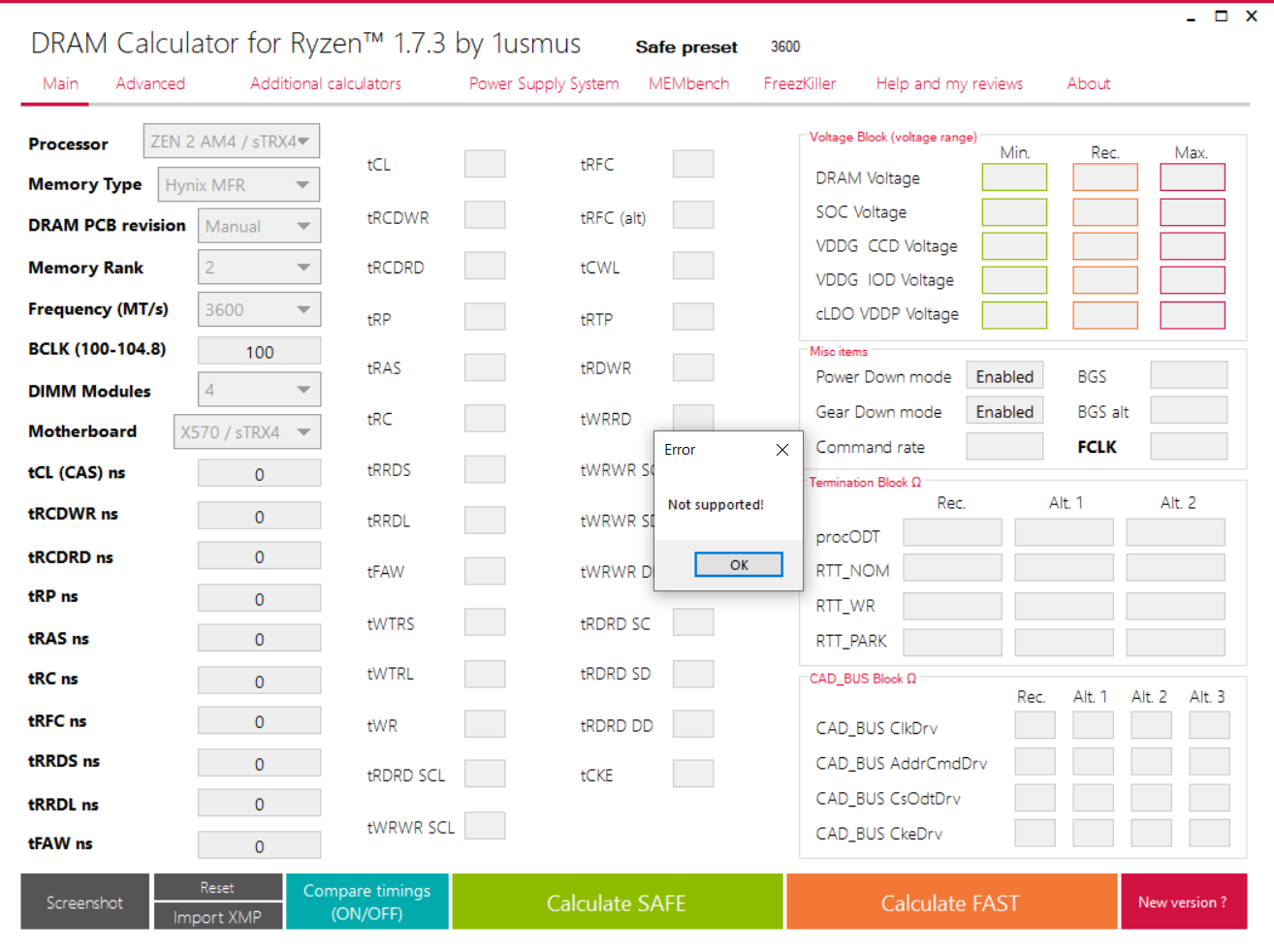Click the tWTRL timing value box
This screenshot has width=1274, height=952.
[485, 674]
